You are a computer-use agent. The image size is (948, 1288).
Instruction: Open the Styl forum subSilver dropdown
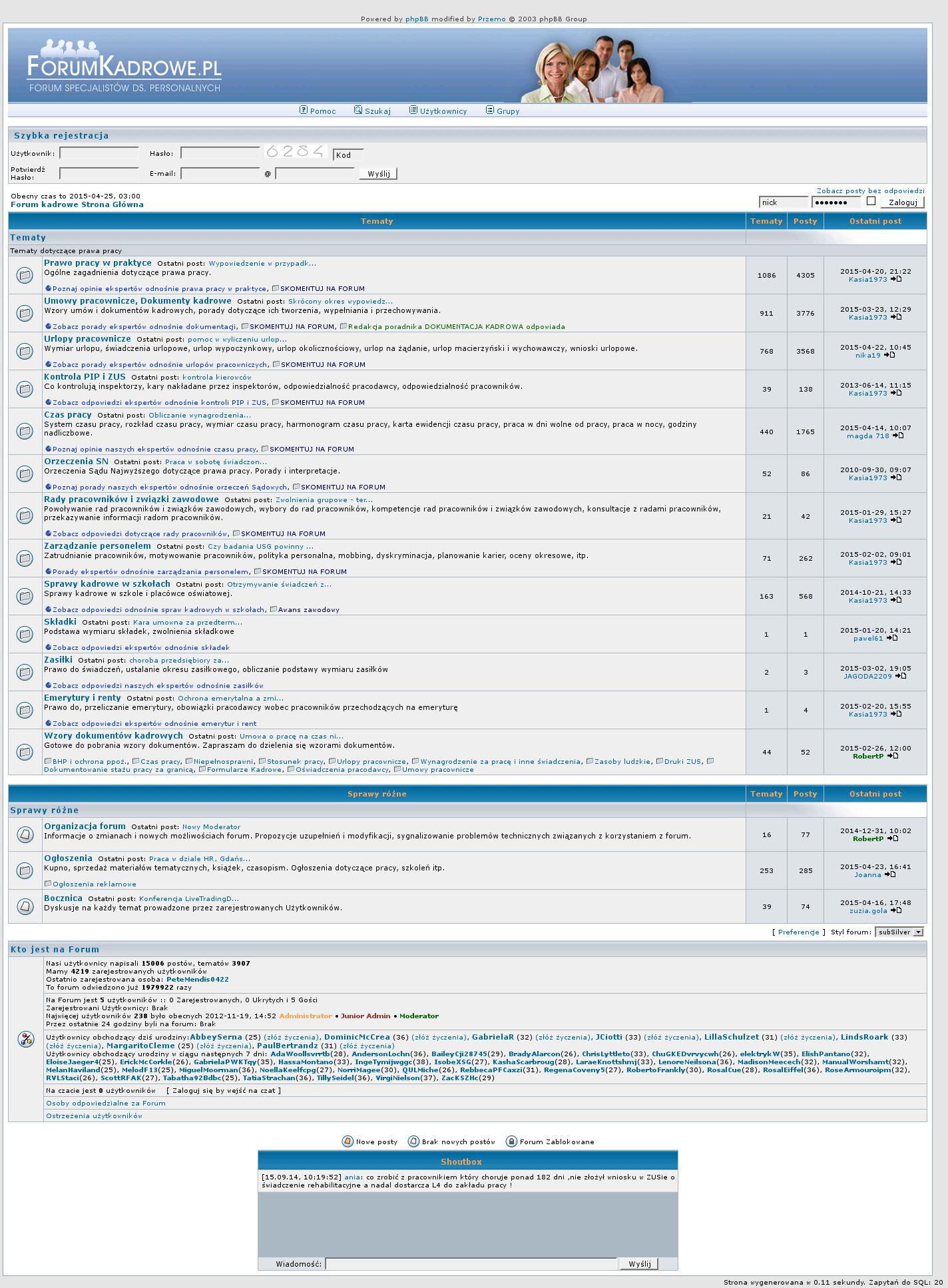pos(899,932)
